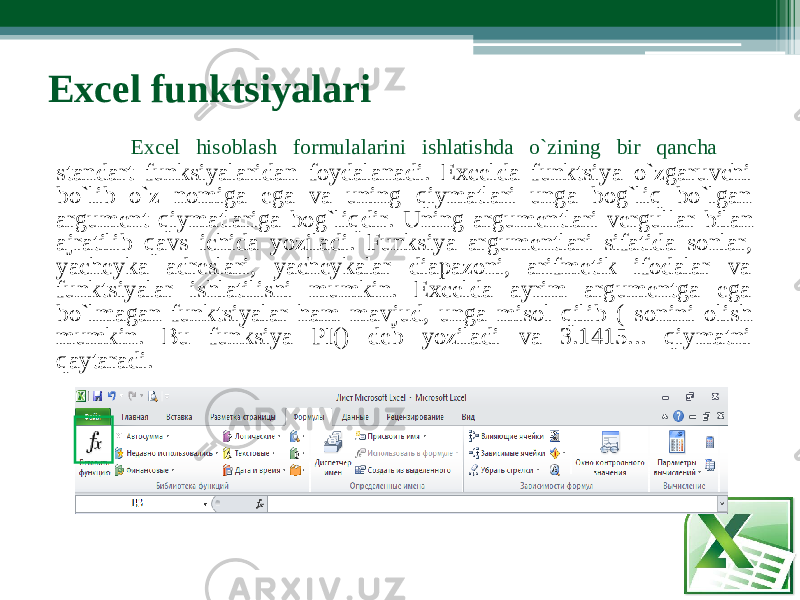This screenshot has width=800, height=600.
Task: Click Создать из выделенного button
Action: 403,470
